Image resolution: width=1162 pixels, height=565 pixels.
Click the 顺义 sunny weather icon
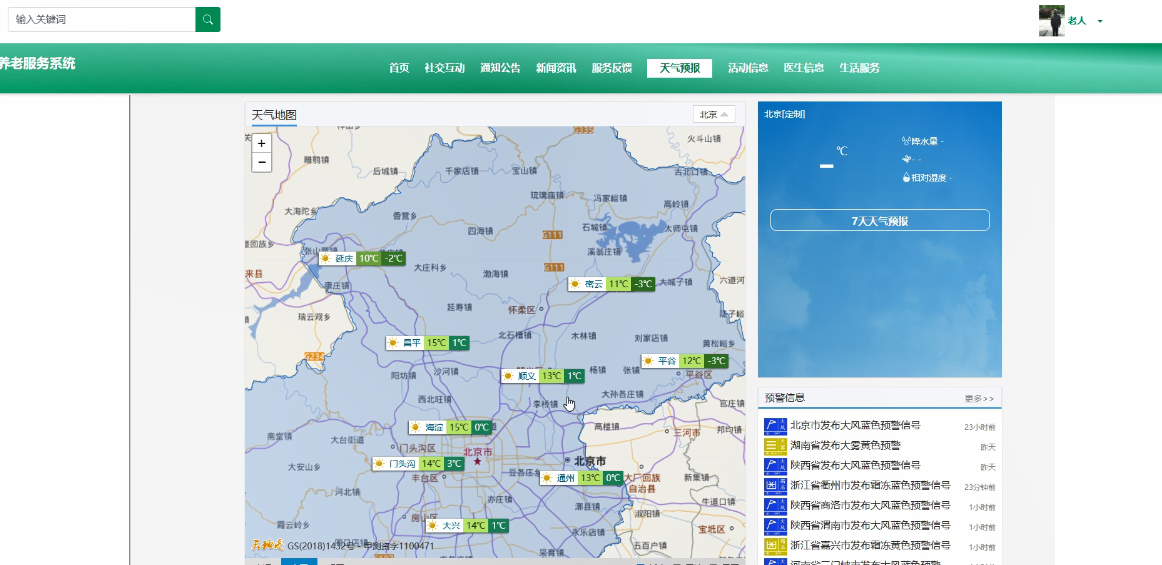(508, 377)
